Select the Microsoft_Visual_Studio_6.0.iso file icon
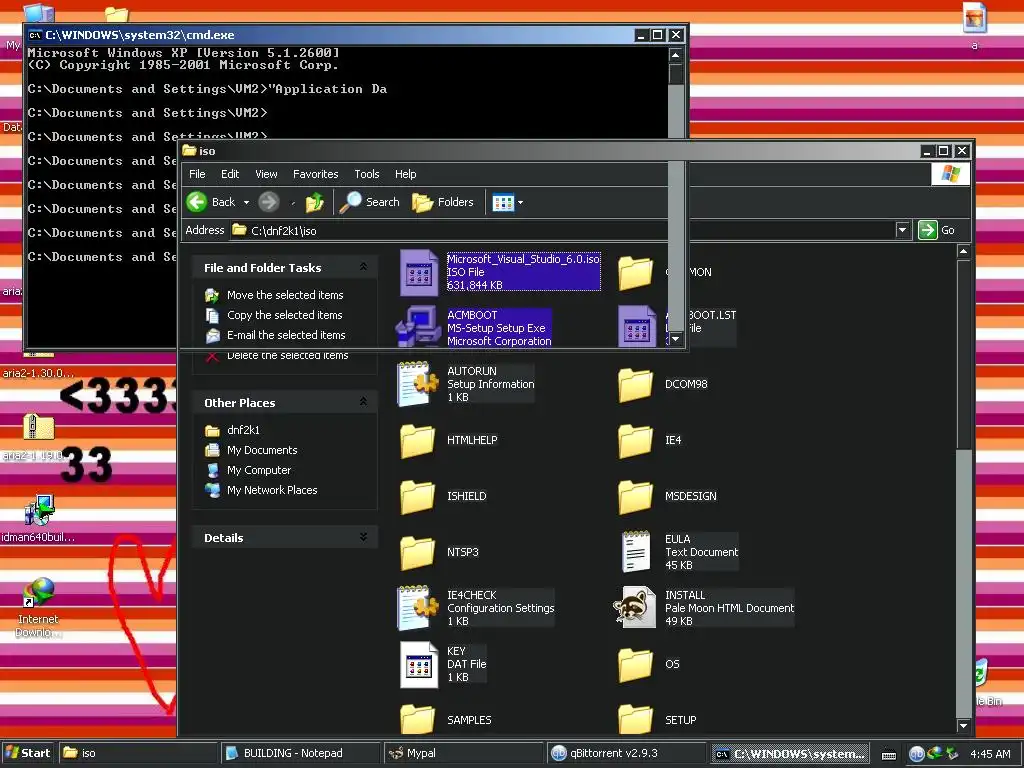 click(x=419, y=272)
